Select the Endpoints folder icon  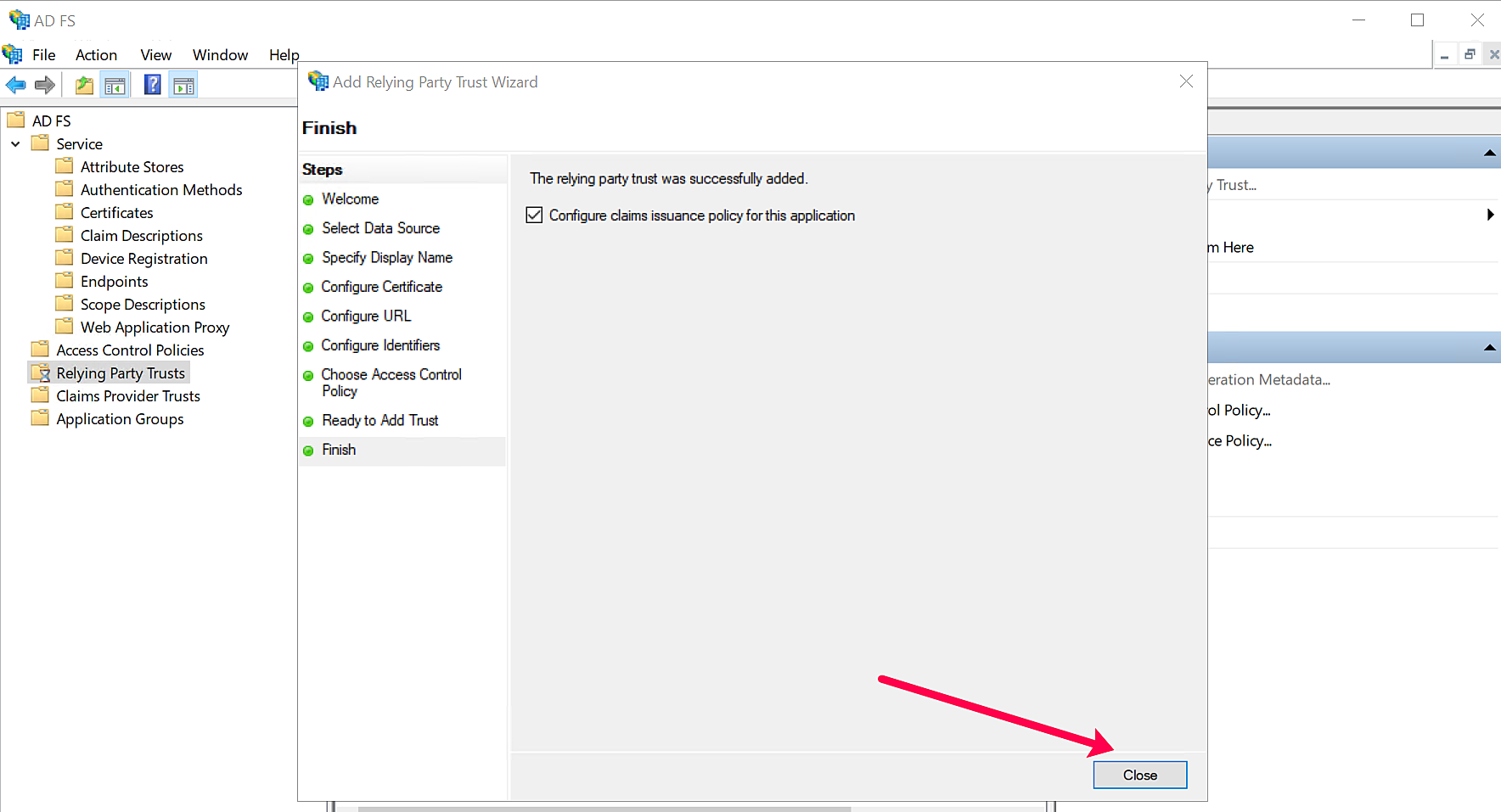click(65, 280)
